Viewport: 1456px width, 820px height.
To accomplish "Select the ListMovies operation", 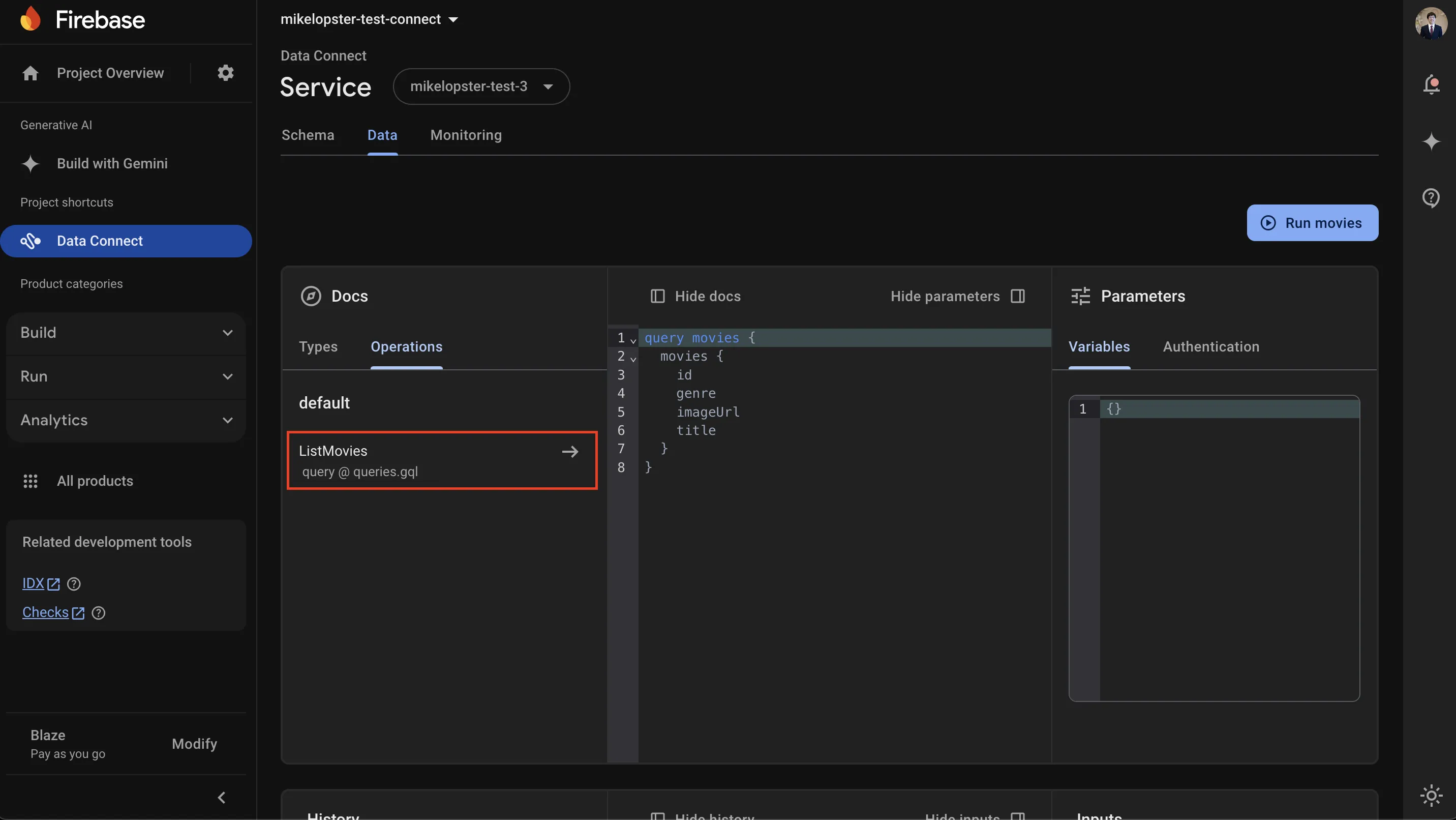I will tap(442, 460).
